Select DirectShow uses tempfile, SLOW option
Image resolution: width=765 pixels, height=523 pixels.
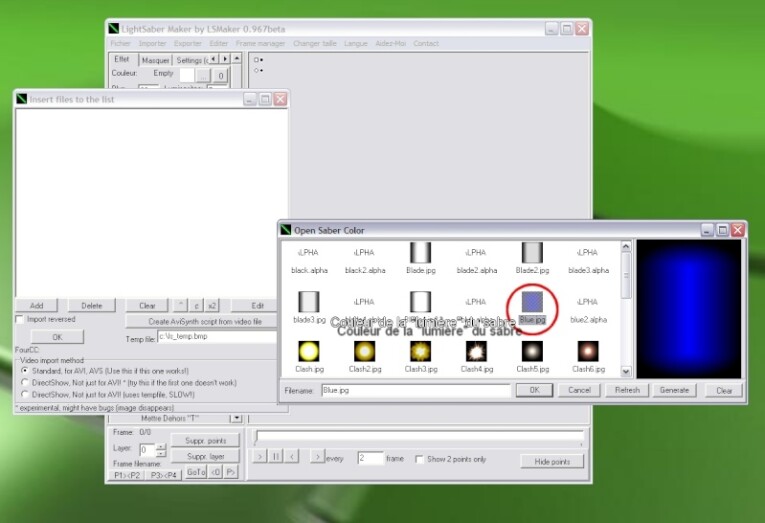(x=24, y=394)
